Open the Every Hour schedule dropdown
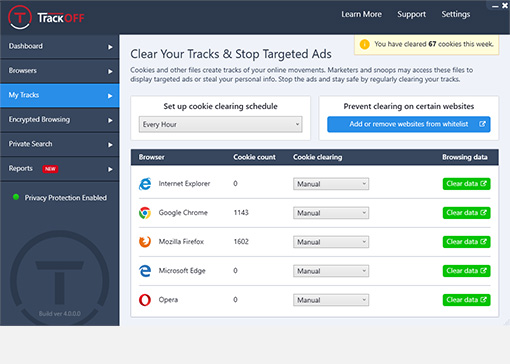Image resolution: width=510 pixels, height=364 pixels. (x=221, y=124)
